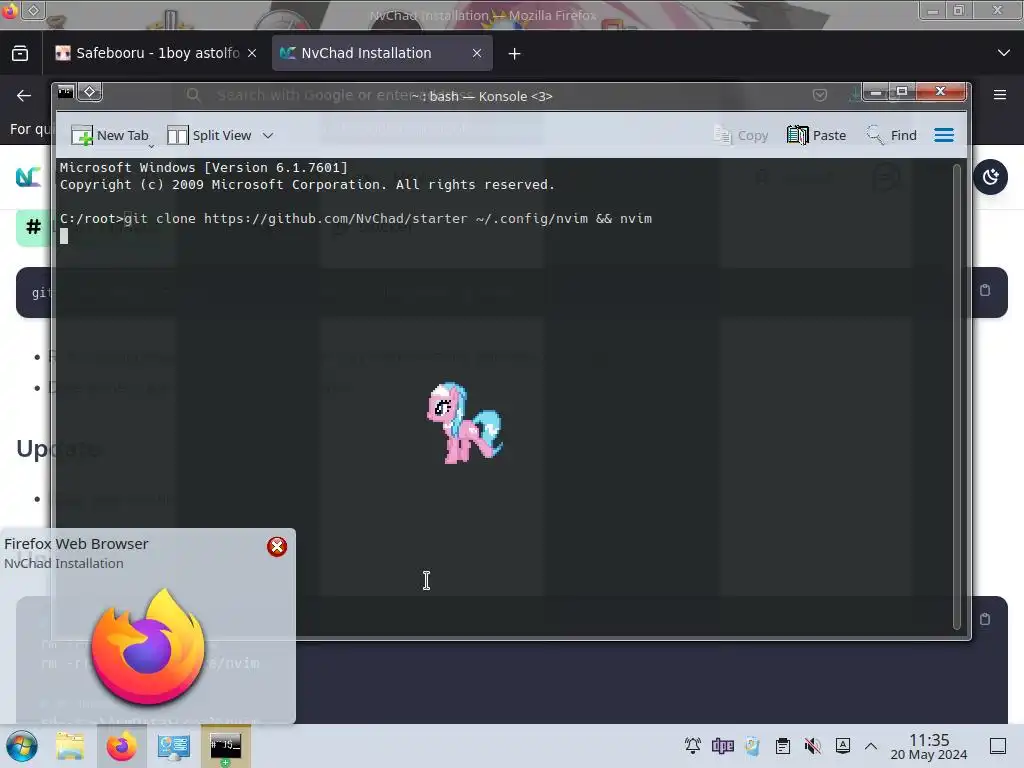
Task: Expand hidden system tray icons arrow
Action: [871, 745]
